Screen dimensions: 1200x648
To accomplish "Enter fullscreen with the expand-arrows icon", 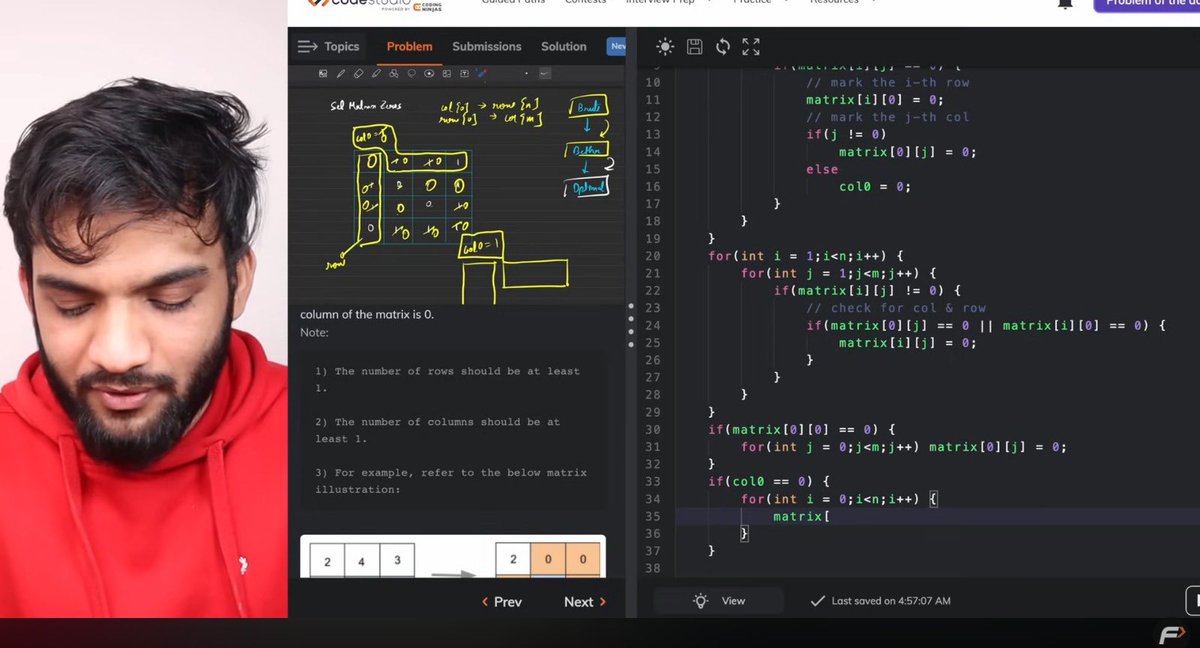I will (x=751, y=46).
